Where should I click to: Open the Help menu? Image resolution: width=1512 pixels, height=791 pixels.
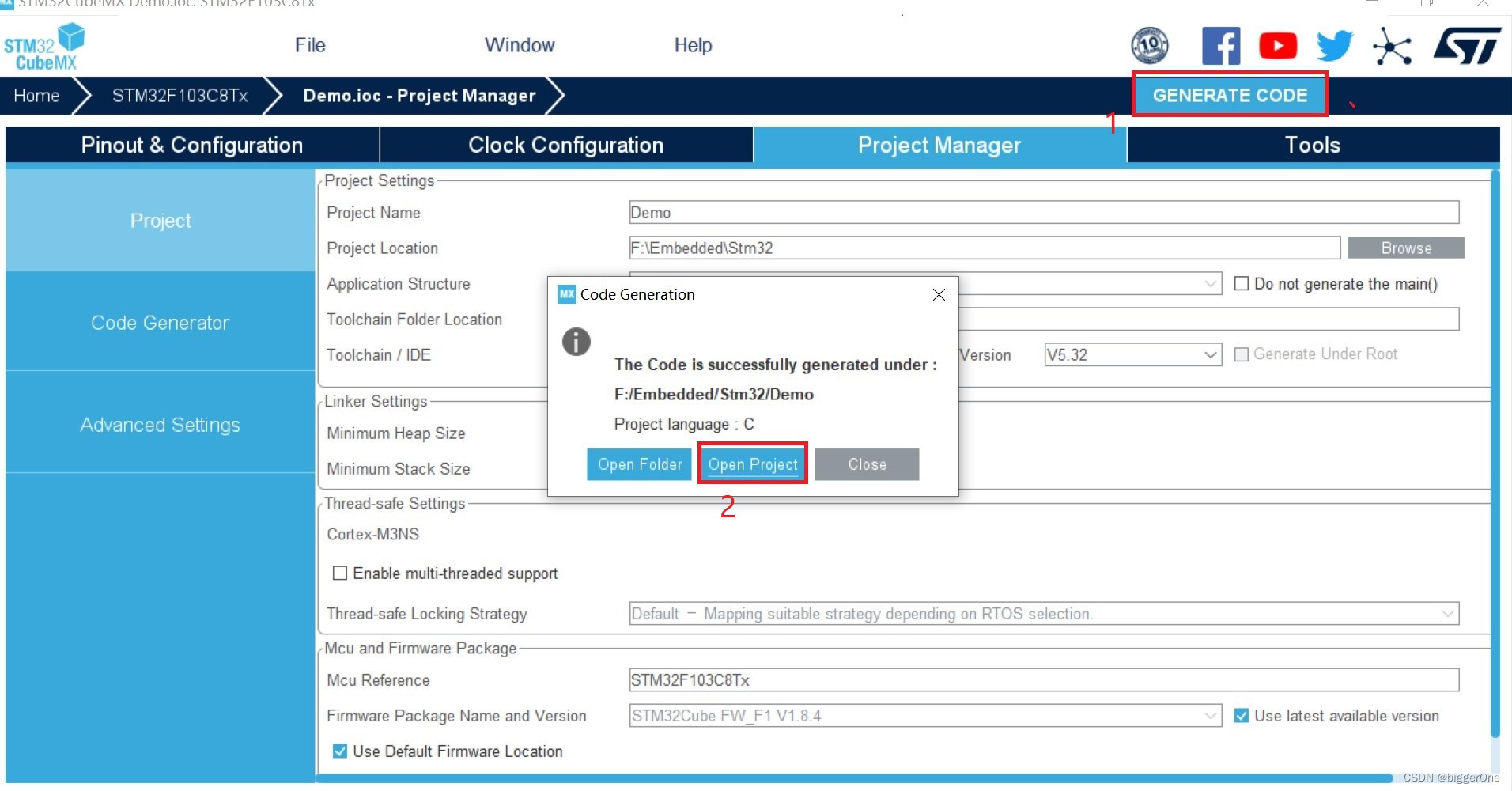(693, 45)
